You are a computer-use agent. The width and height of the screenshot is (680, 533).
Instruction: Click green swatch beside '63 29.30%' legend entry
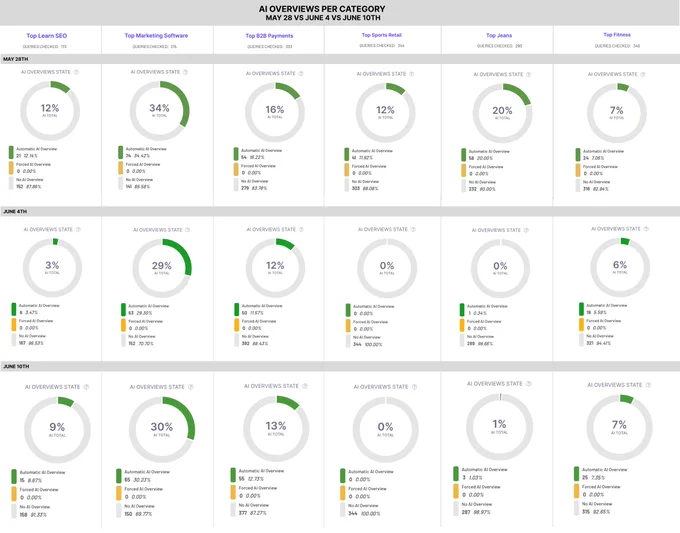(123, 310)
